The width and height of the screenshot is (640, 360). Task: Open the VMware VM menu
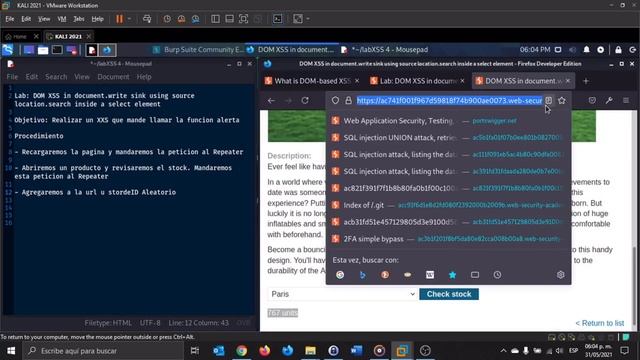pyautogui.click(x=62, y=19)
